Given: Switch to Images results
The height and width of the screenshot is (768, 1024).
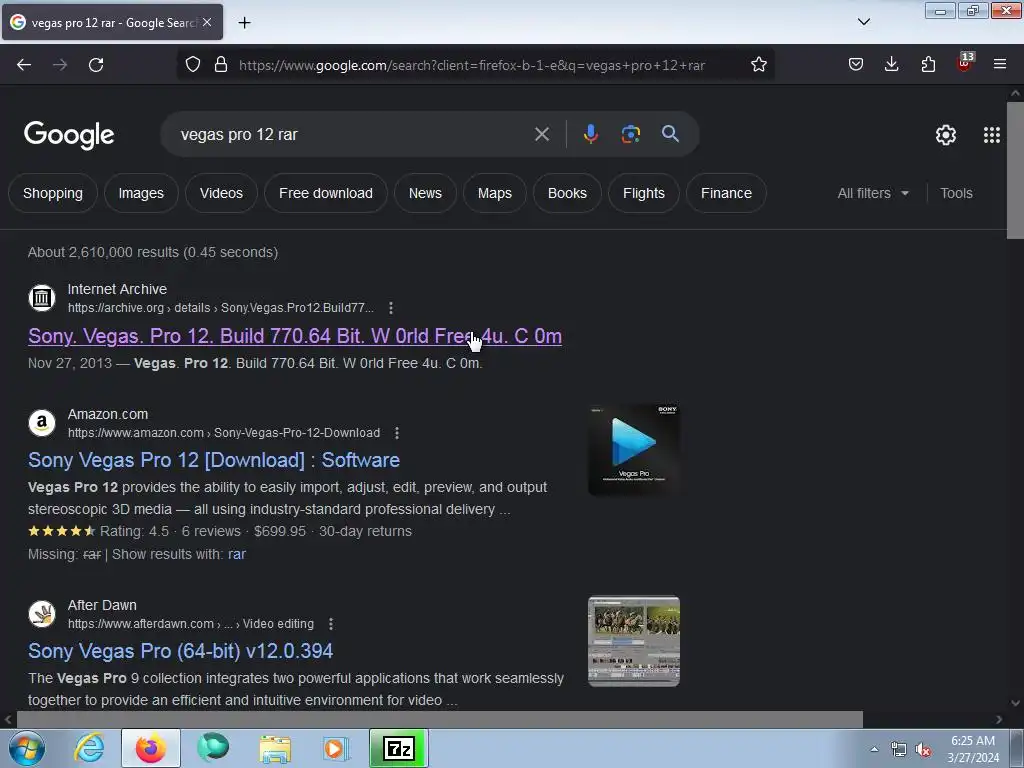Looking at the screenshot, I should [x=141, y=193].
